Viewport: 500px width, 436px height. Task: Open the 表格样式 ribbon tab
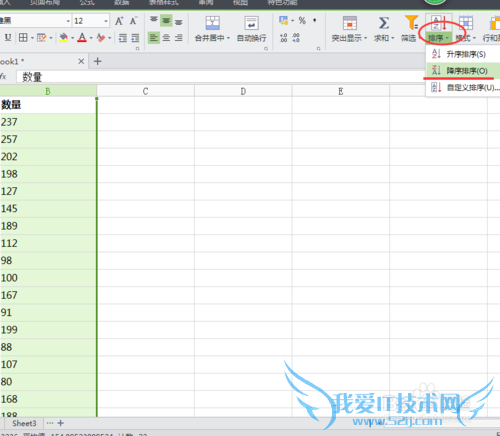[164, 3]
